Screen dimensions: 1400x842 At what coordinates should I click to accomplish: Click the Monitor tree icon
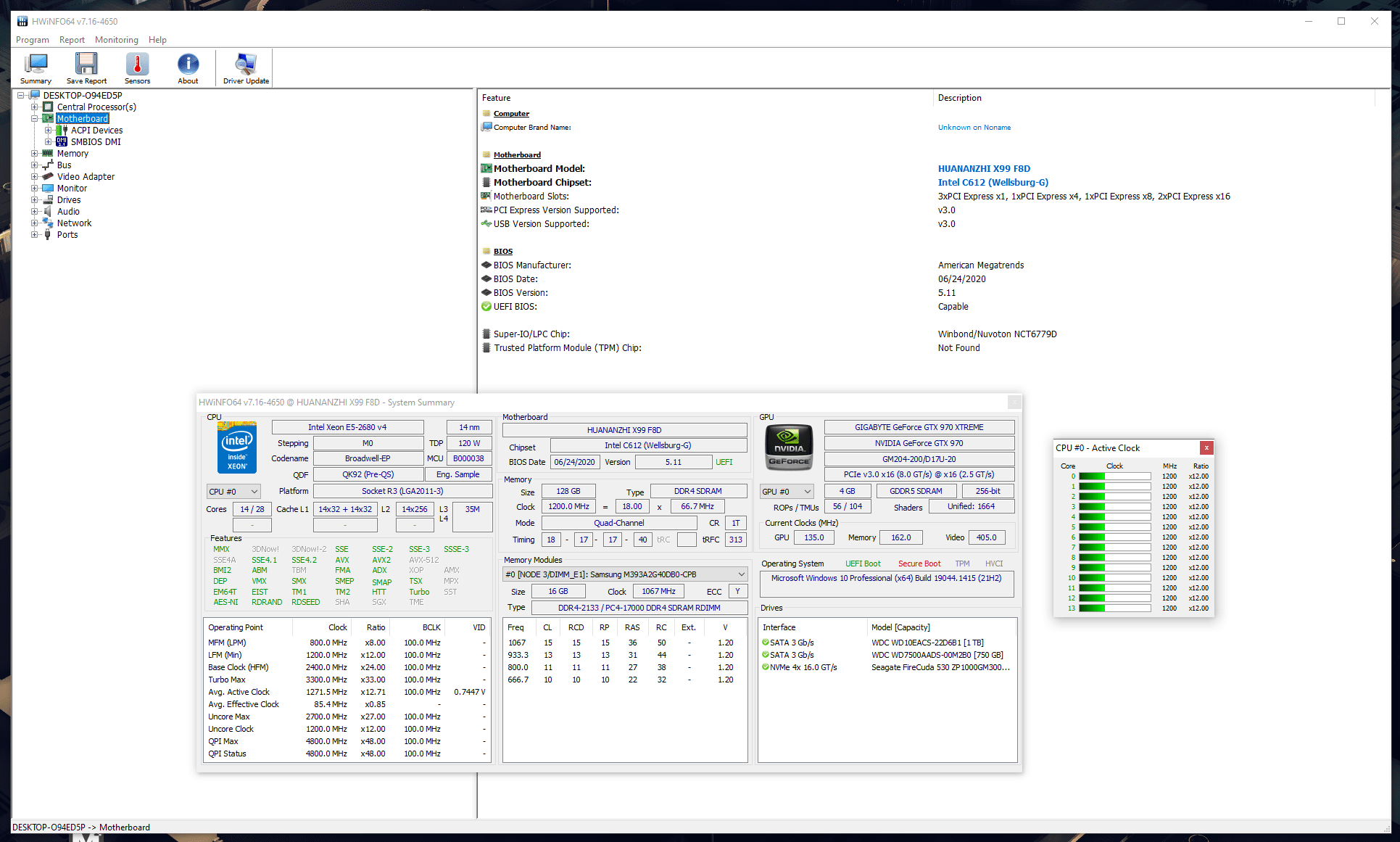[x=48, y=188]
